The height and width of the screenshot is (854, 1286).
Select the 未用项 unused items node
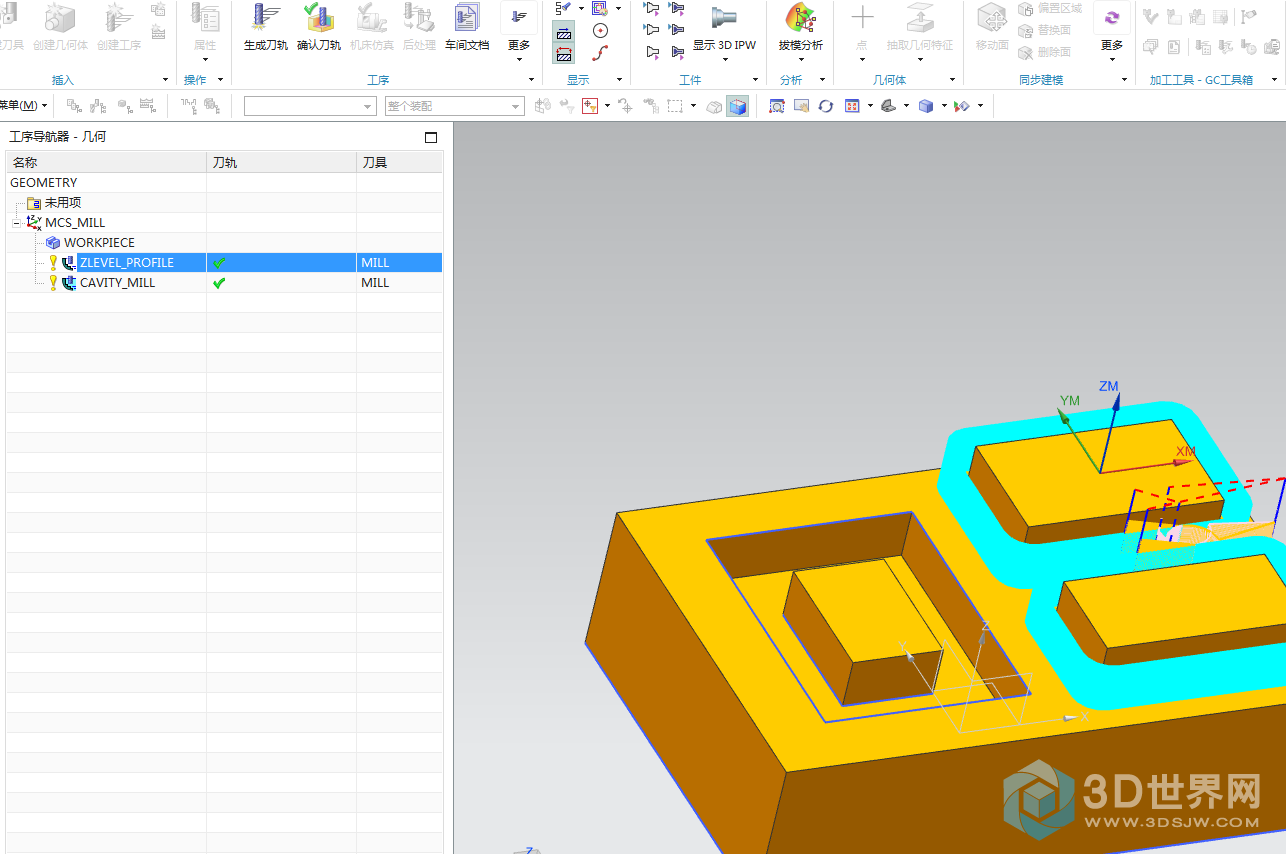(x=62, y=203)
